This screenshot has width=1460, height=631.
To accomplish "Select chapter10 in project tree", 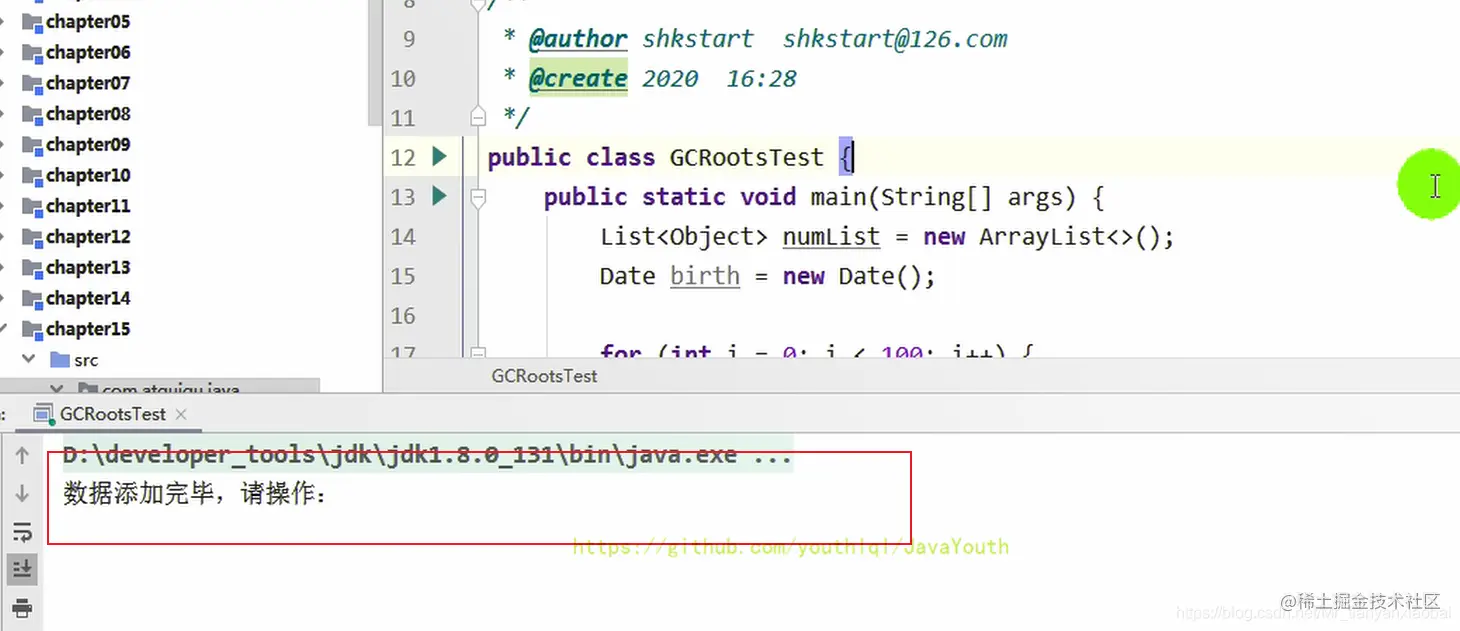I will (x=88, y=175).
